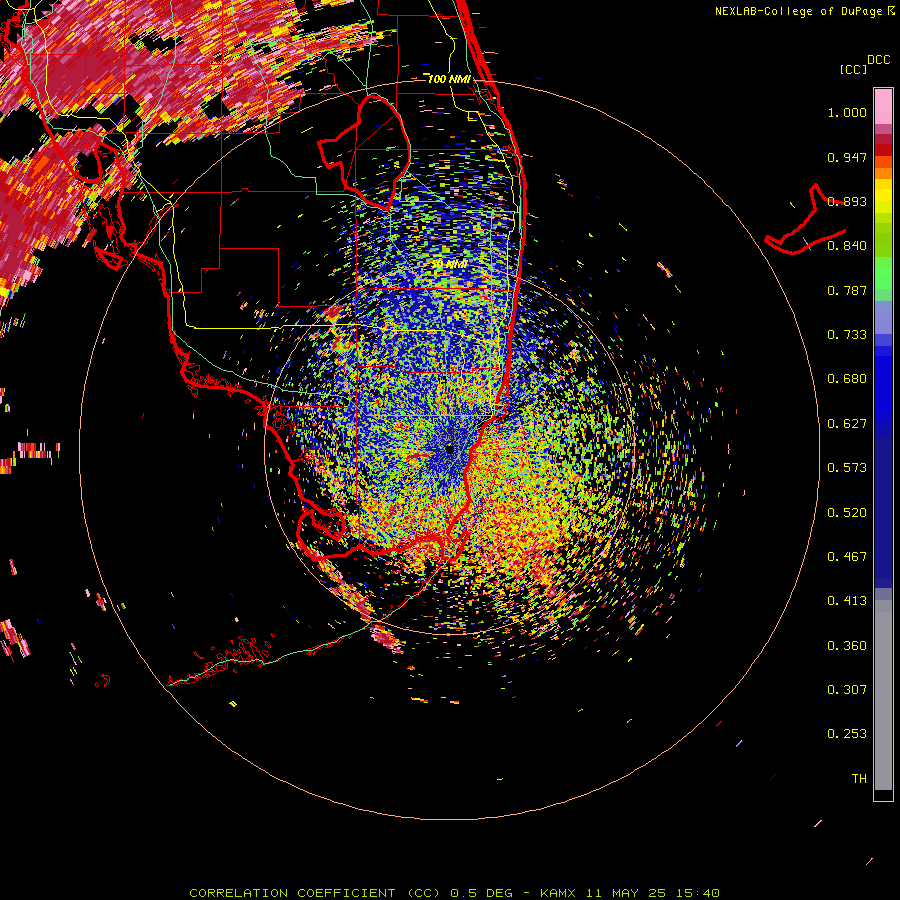Click the gray segment of the color bar

click(x=883, y=695)
